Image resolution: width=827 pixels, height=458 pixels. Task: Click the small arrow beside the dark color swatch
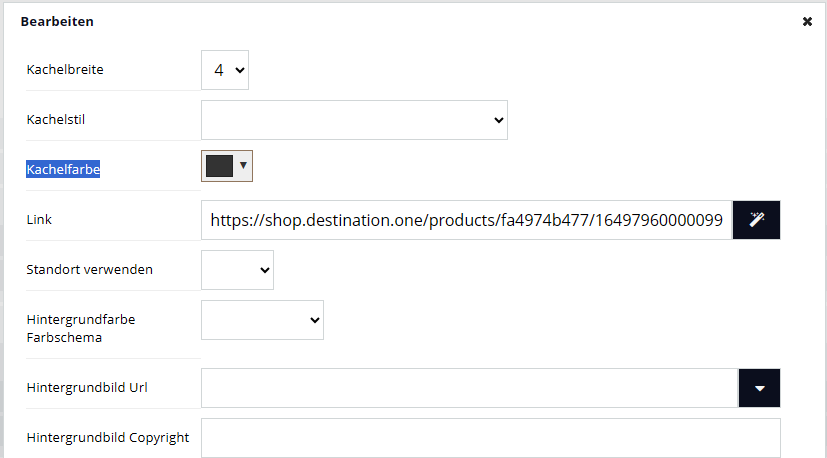coord(243,166)
